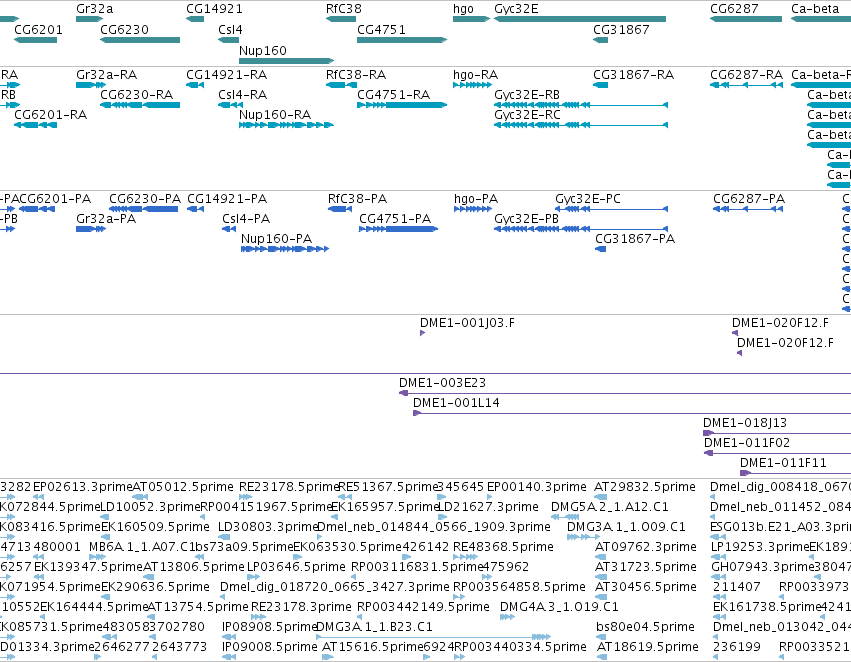Open protein RfC38-PA label
Image resolution: width=851 pixels, height=662 pixels.
(x=357, y=199)
